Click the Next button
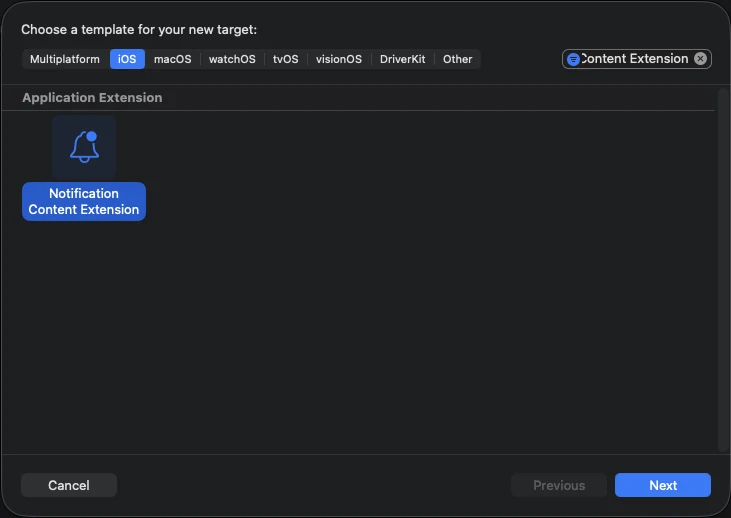This screenshot has height=518, width=731. (662, 485)
